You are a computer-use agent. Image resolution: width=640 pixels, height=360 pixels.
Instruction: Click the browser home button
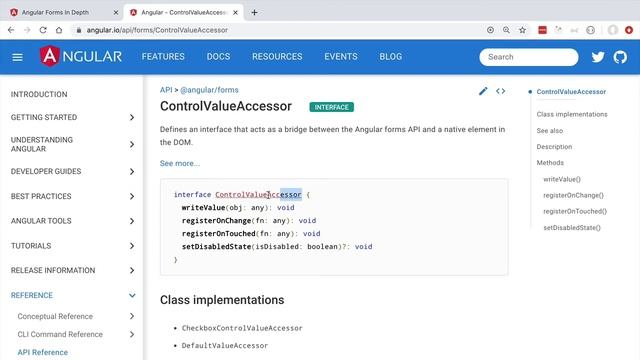59,30
